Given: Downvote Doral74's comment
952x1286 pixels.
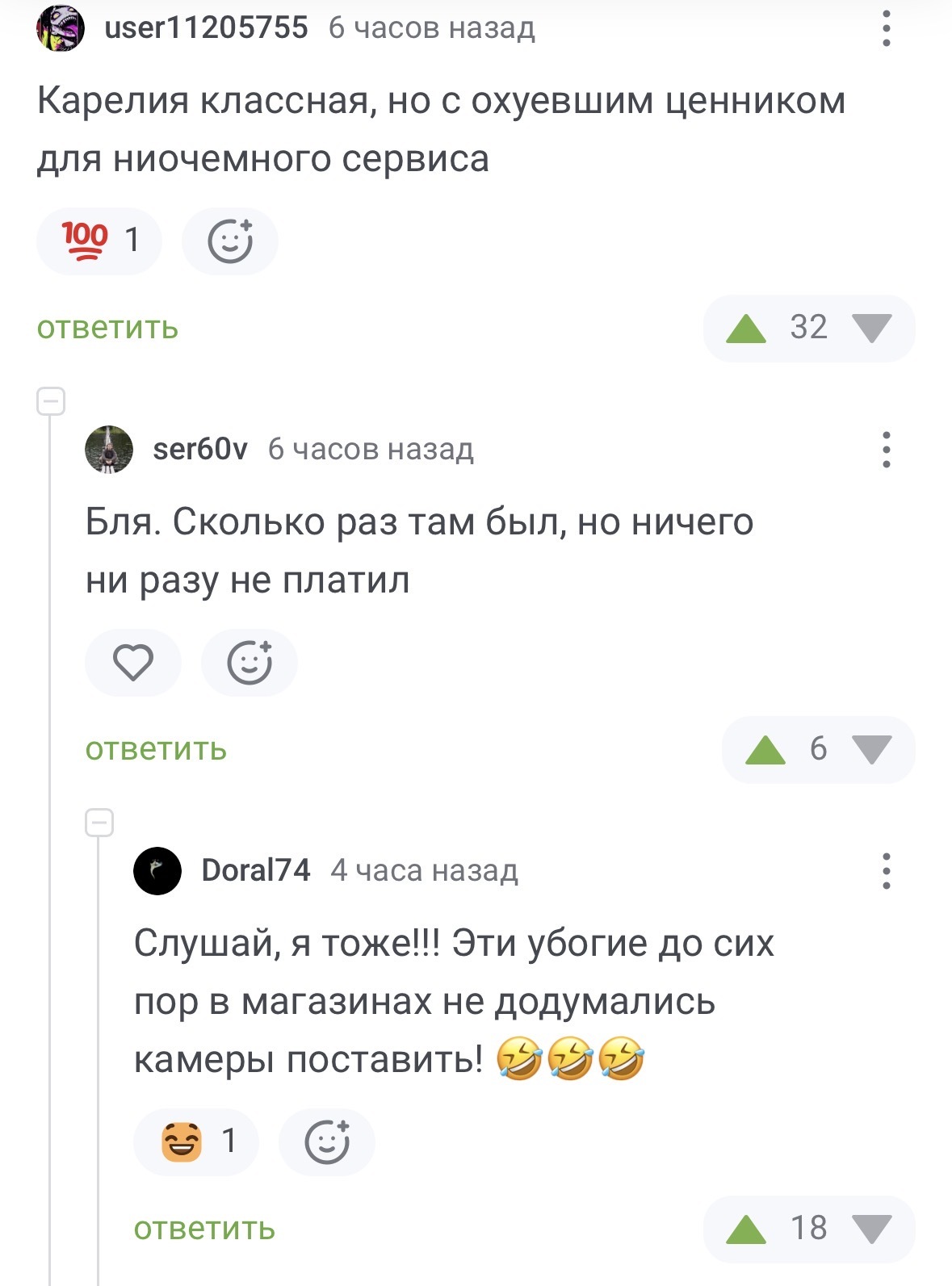Looking at the screenshot, I should [x=871, y=1229].
